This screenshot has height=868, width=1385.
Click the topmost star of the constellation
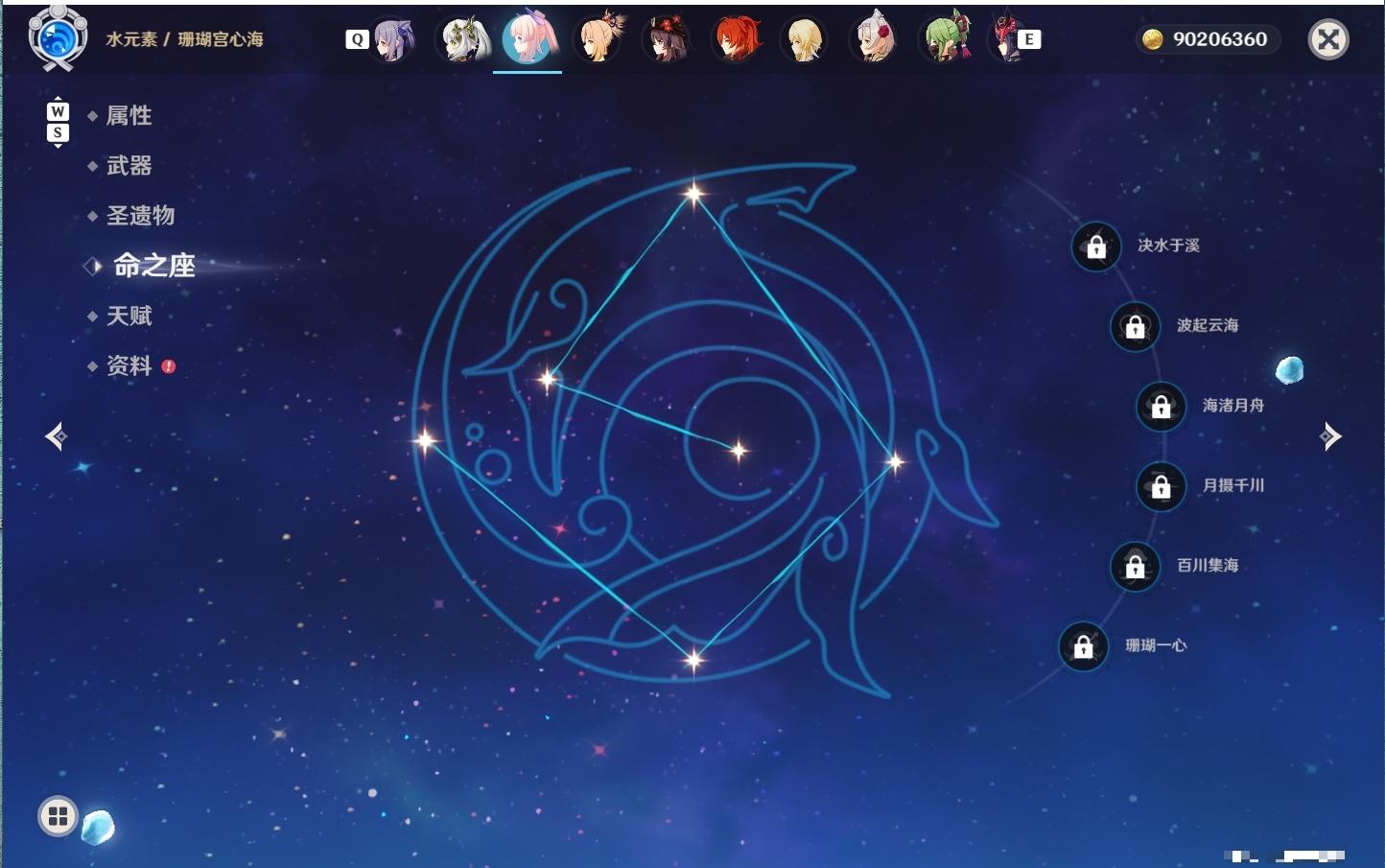(x=693, y=195)
